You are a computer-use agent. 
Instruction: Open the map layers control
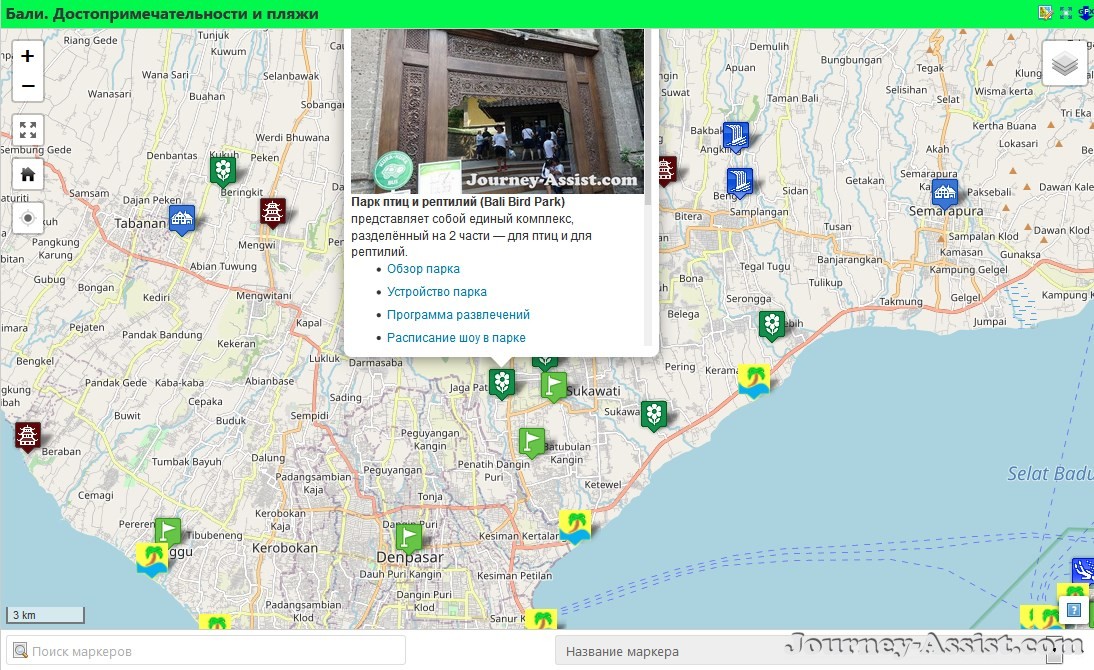(1065, 64)
